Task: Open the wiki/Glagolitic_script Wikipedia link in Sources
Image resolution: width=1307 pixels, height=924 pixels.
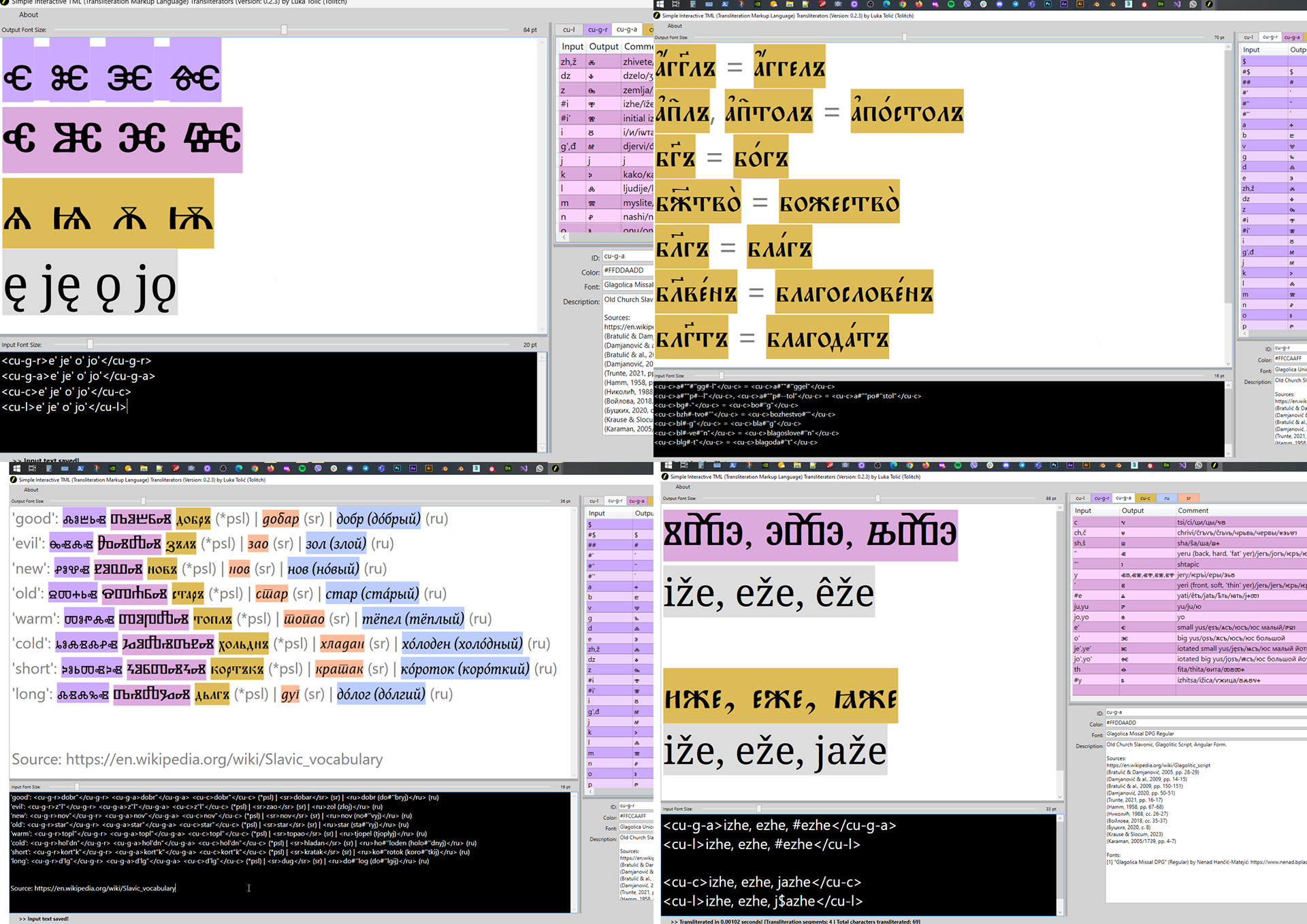Action: (1158, 765)
